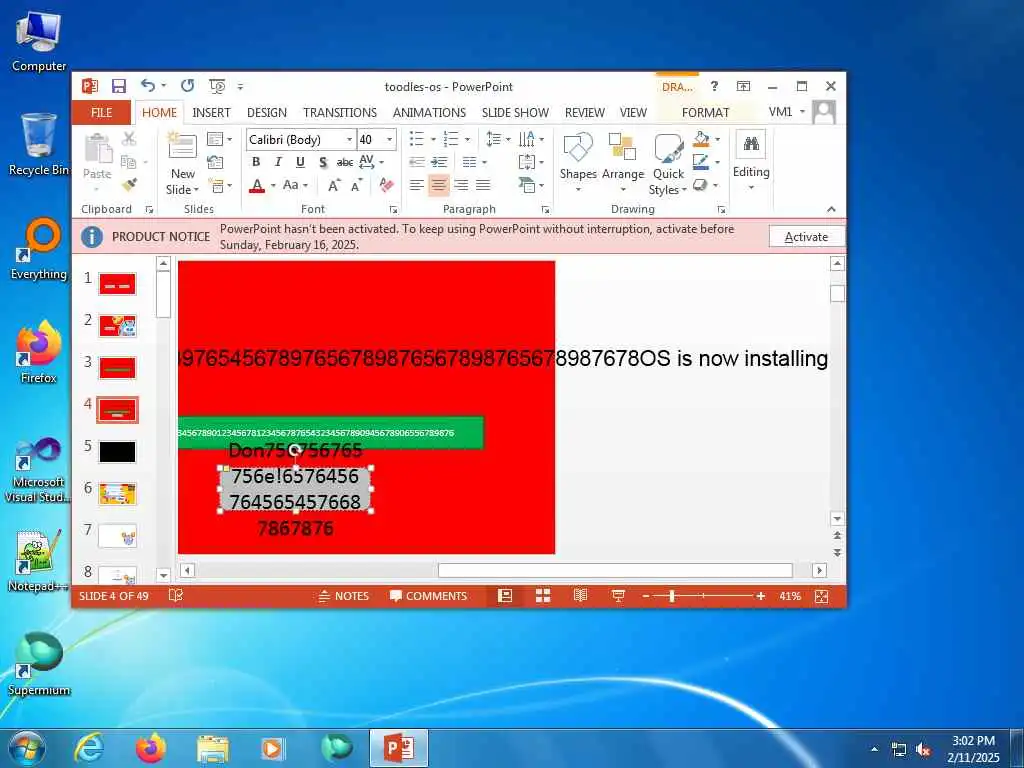Screen dimensions: 1024x768
Task: Apply strikethrough formatting
Action: [x=344, y=162]
